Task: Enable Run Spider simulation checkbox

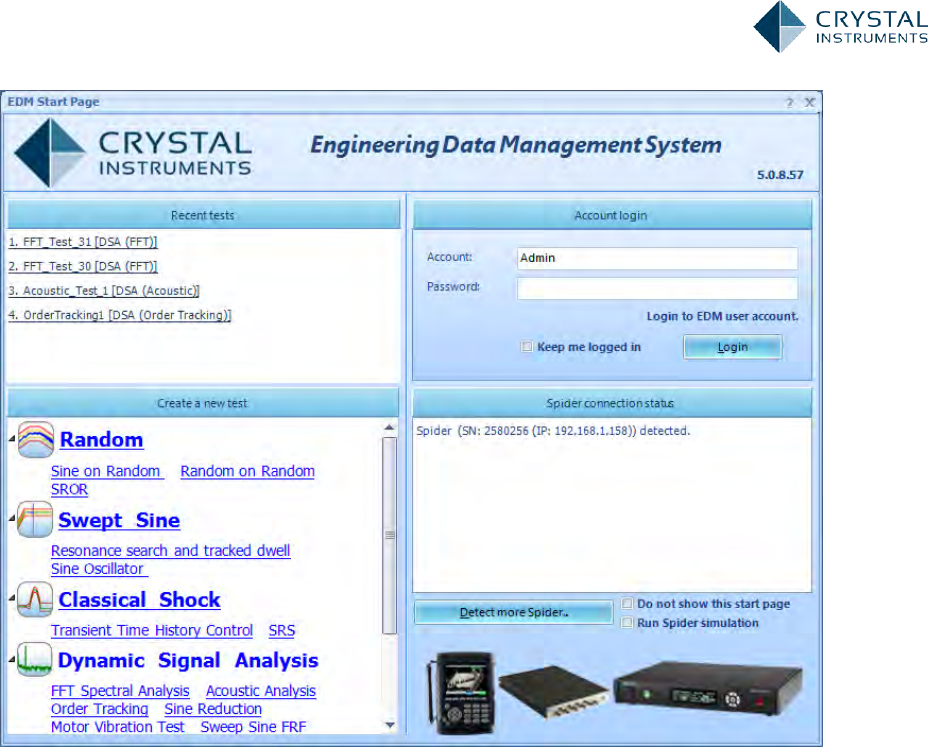Action: 627,623
